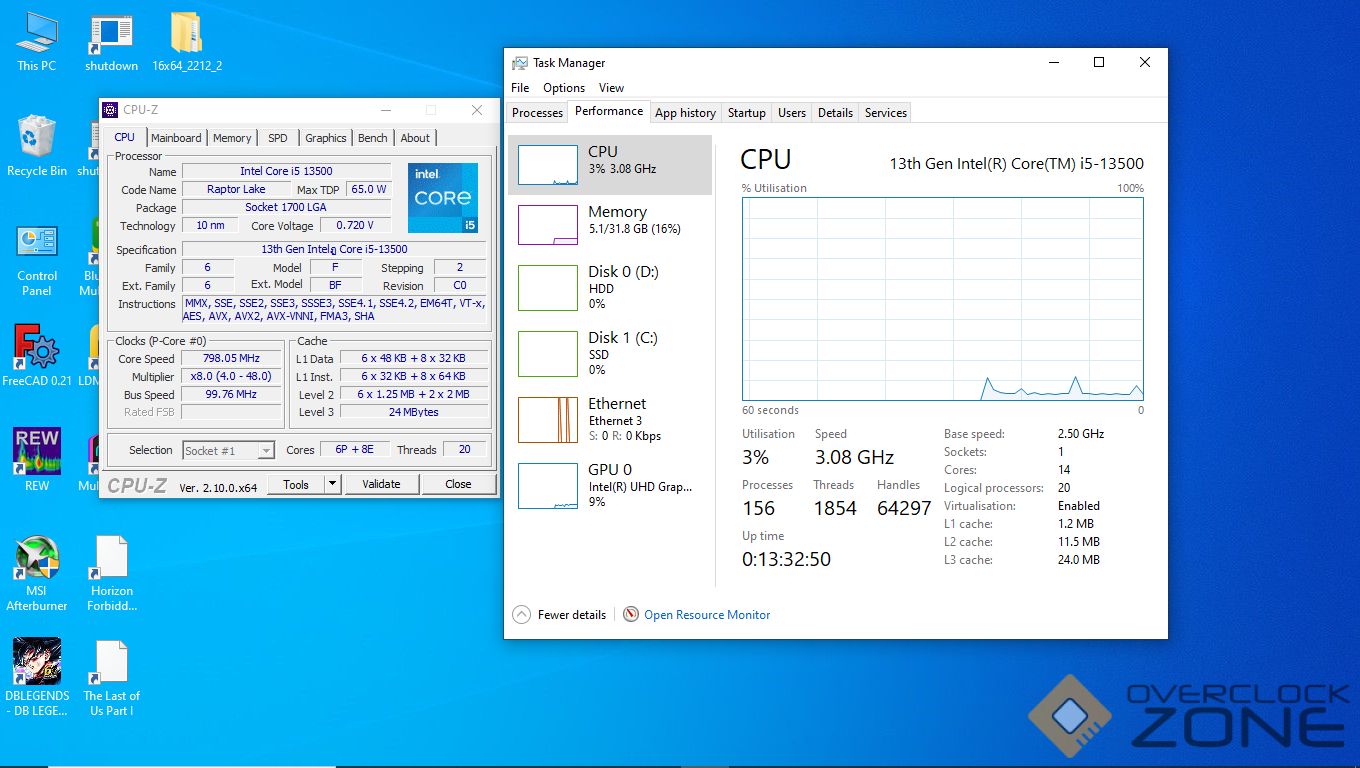Viewport: 1360px width, 768px height.
Task: Click the Cores value "6P + 8E"
Action: 354,450
